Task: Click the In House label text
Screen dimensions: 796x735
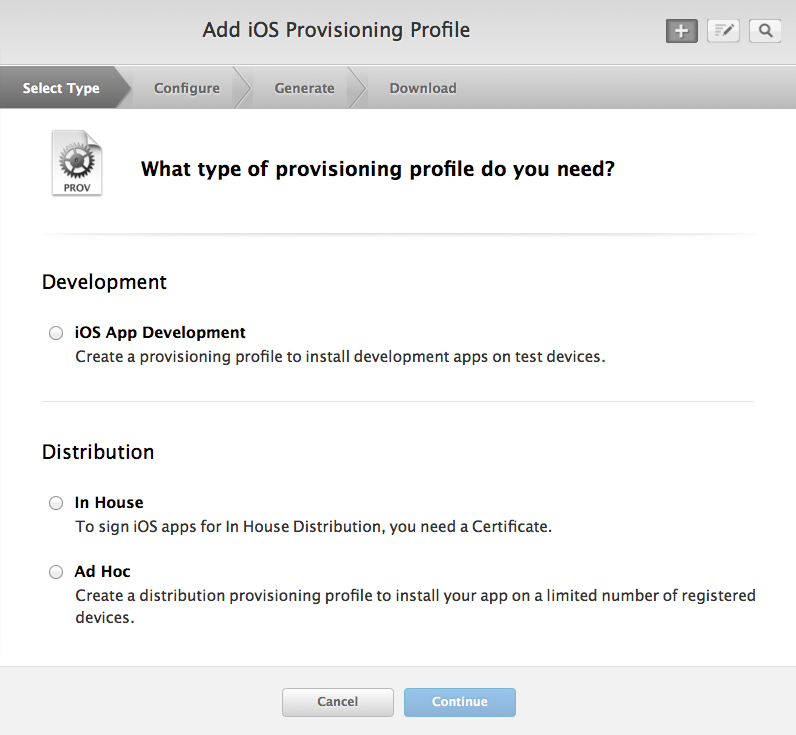Action: point(109,503)
